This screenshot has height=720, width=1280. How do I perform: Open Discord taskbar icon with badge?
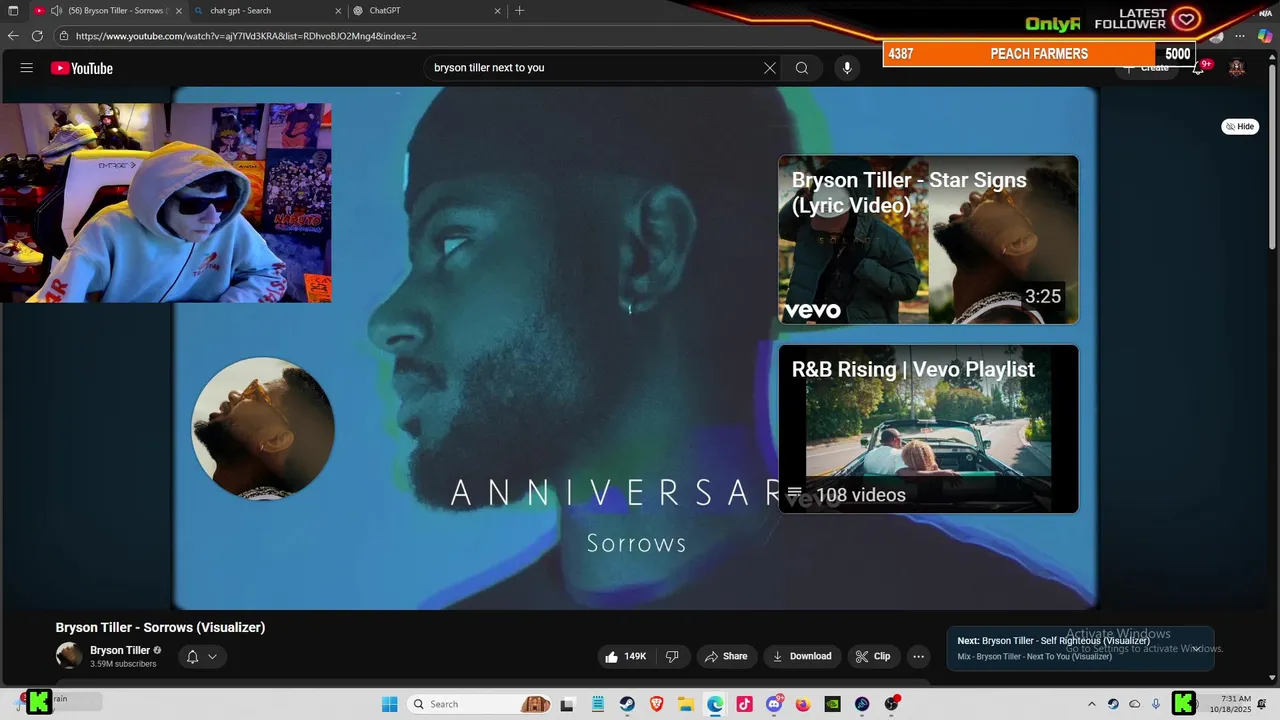[x=774, y=704]
